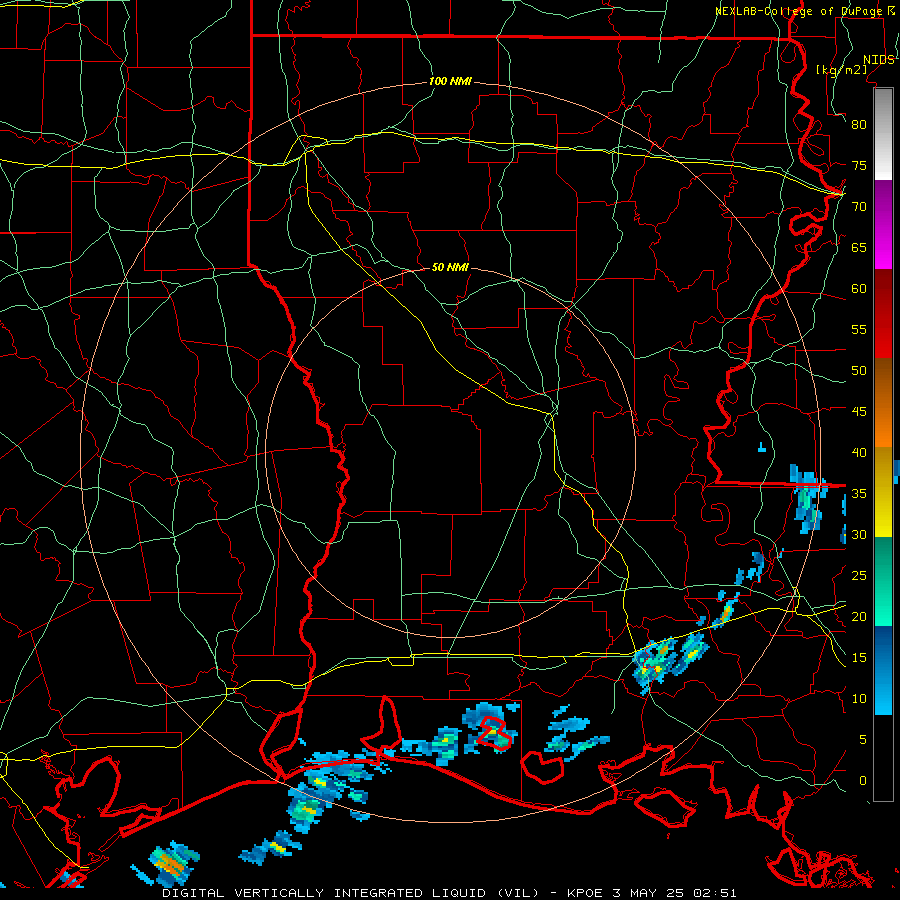Pick the yellow segment of the color bar
The height and width of the screenshot is (900, 900).
coord(884,492)
